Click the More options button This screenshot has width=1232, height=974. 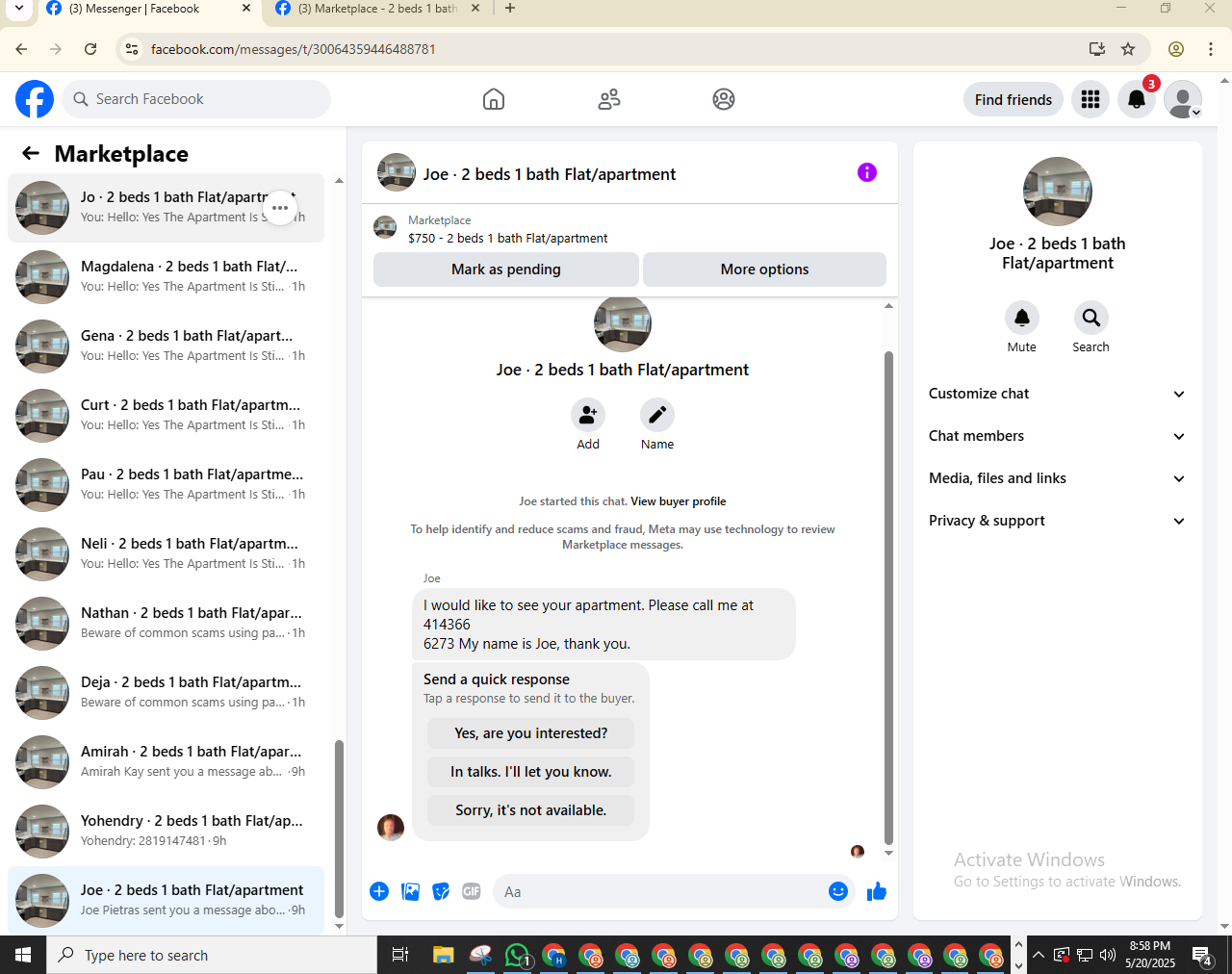(764, 269)
